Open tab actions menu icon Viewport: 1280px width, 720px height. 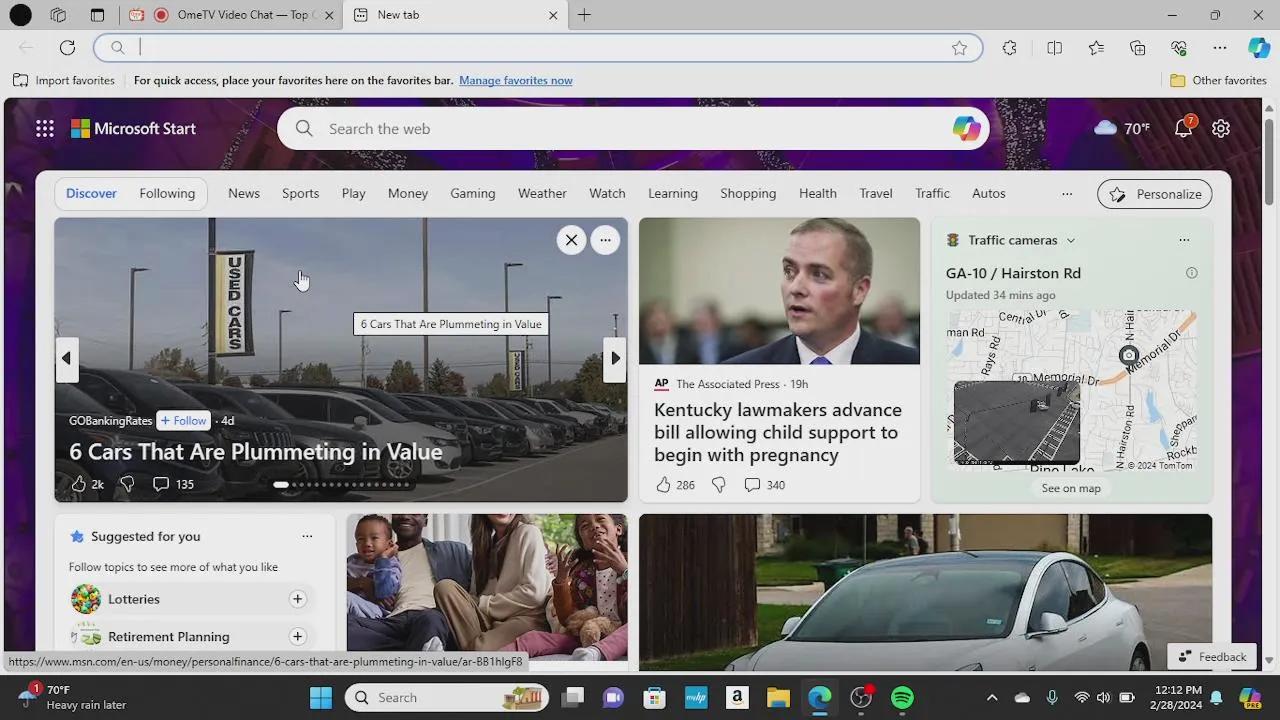point(97,15)
